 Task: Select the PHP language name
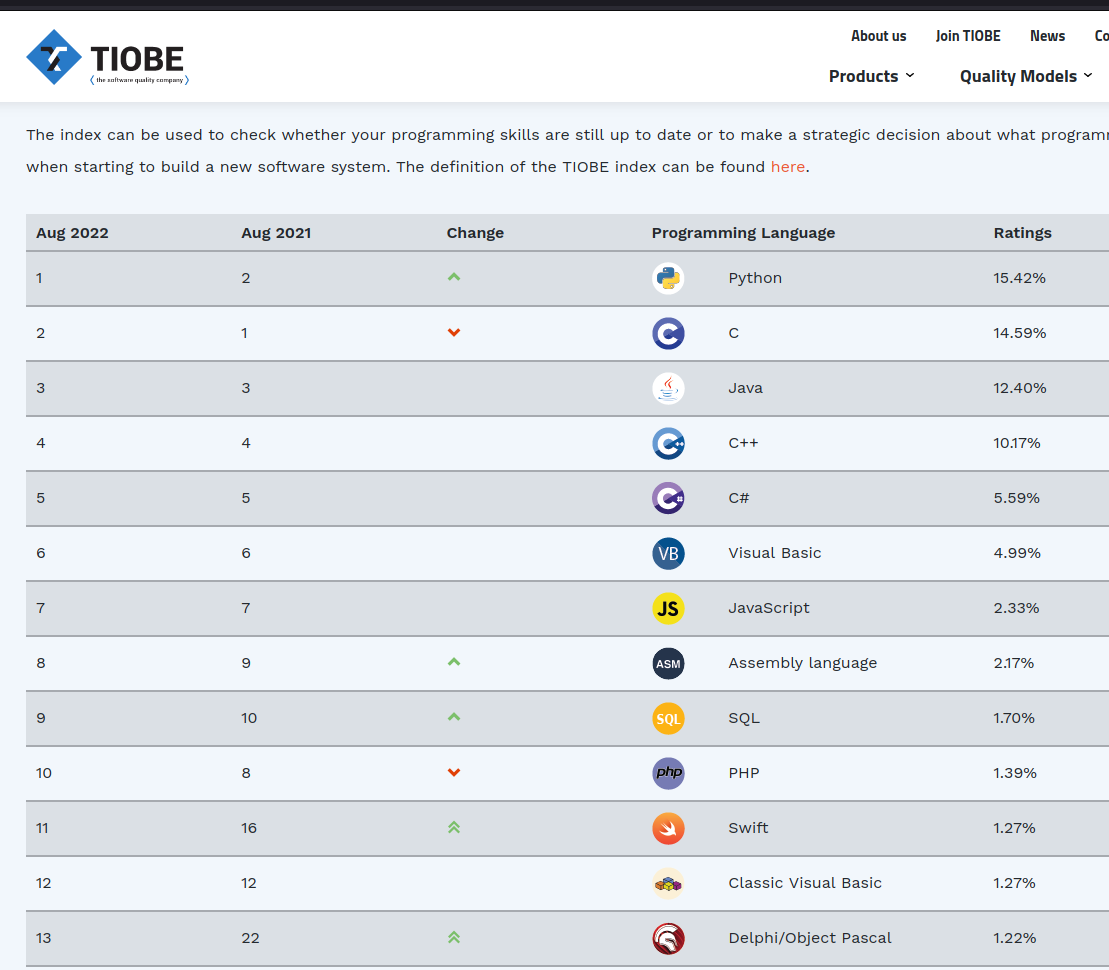744,773
